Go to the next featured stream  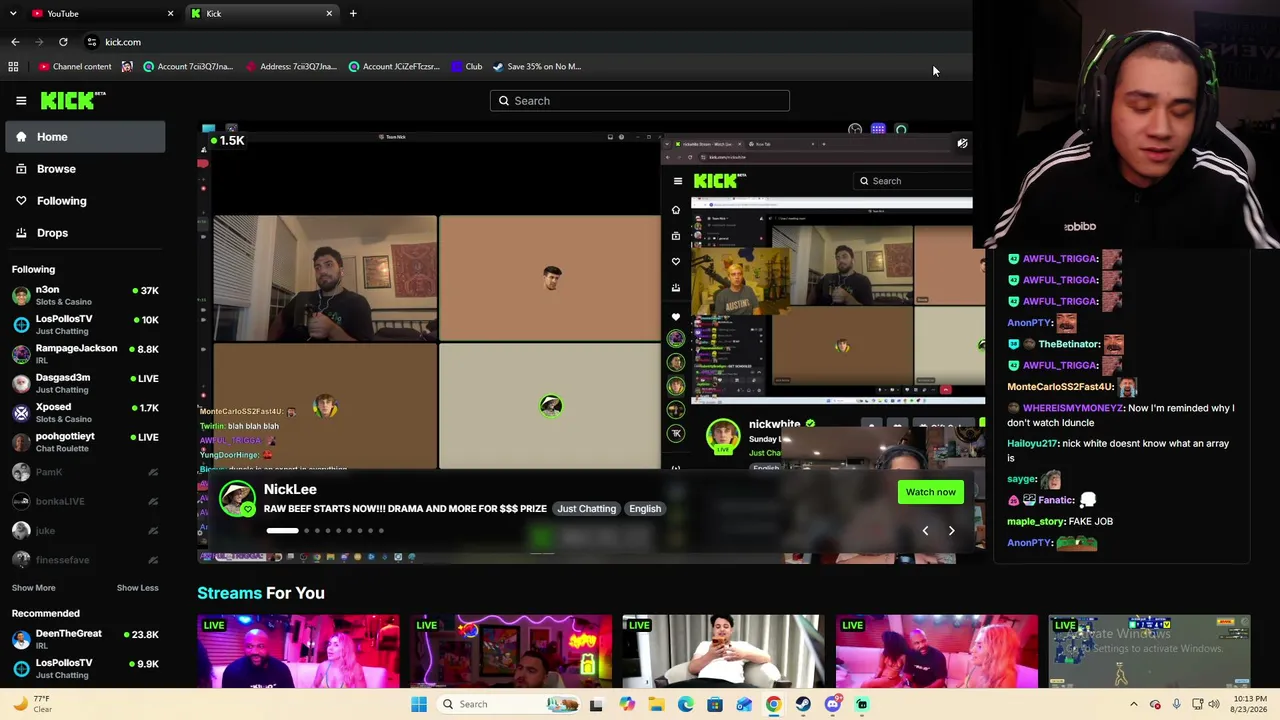click(951, 531)
